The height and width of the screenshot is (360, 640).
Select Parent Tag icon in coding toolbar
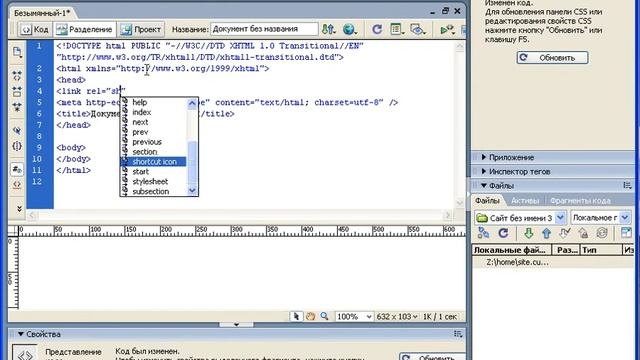coord(17,130)
